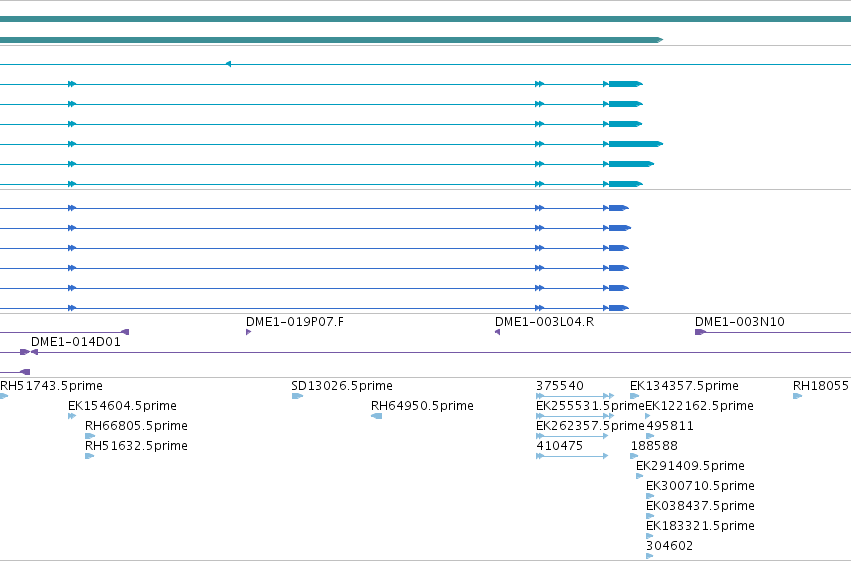Click the purple arrow under DME1-003L04.R
Image resolution: width=851 pixels, height=561 pixels.
[497, 332]
